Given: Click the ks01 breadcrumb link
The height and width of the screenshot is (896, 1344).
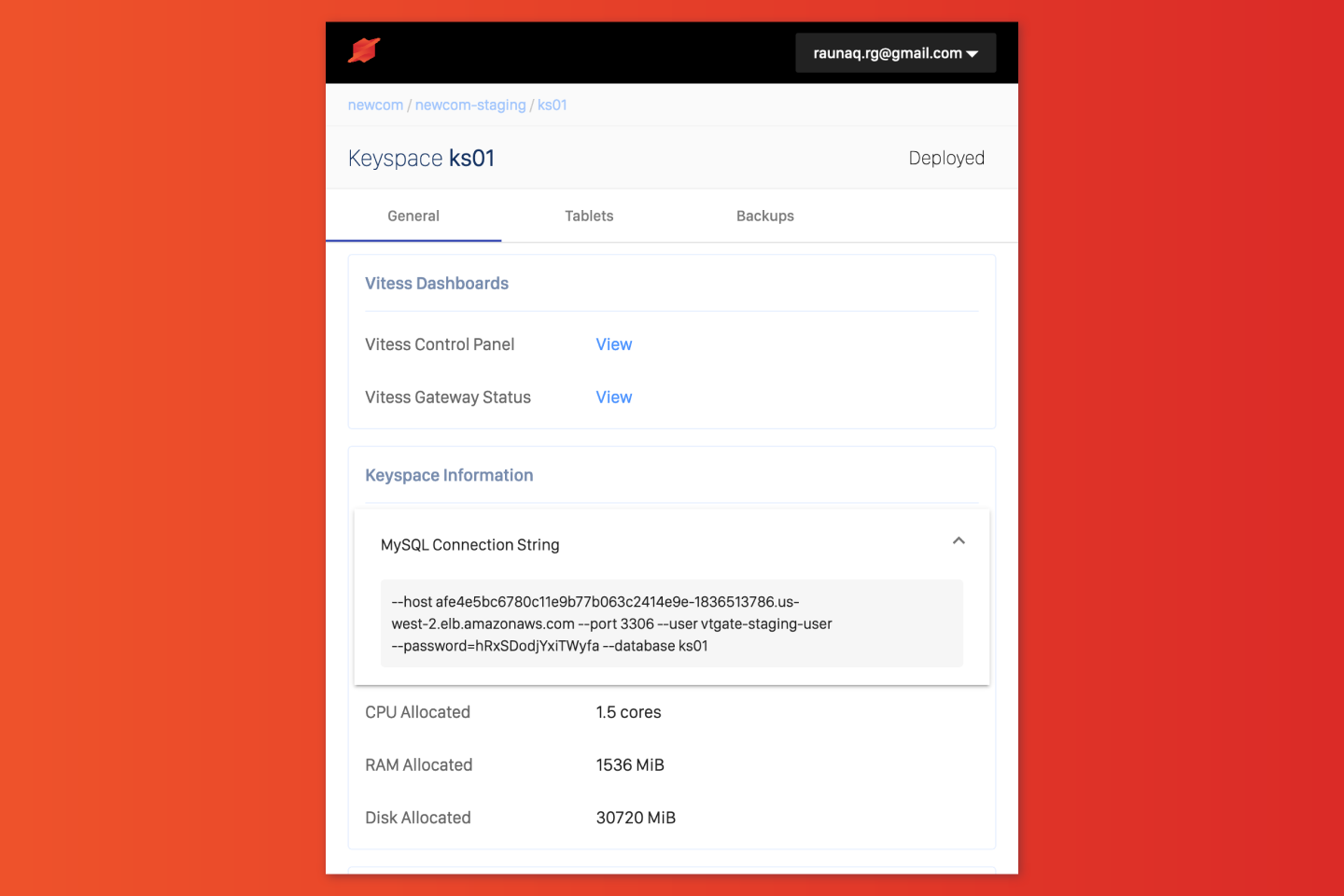Looking at the screenshot, I should click(553, 105).
